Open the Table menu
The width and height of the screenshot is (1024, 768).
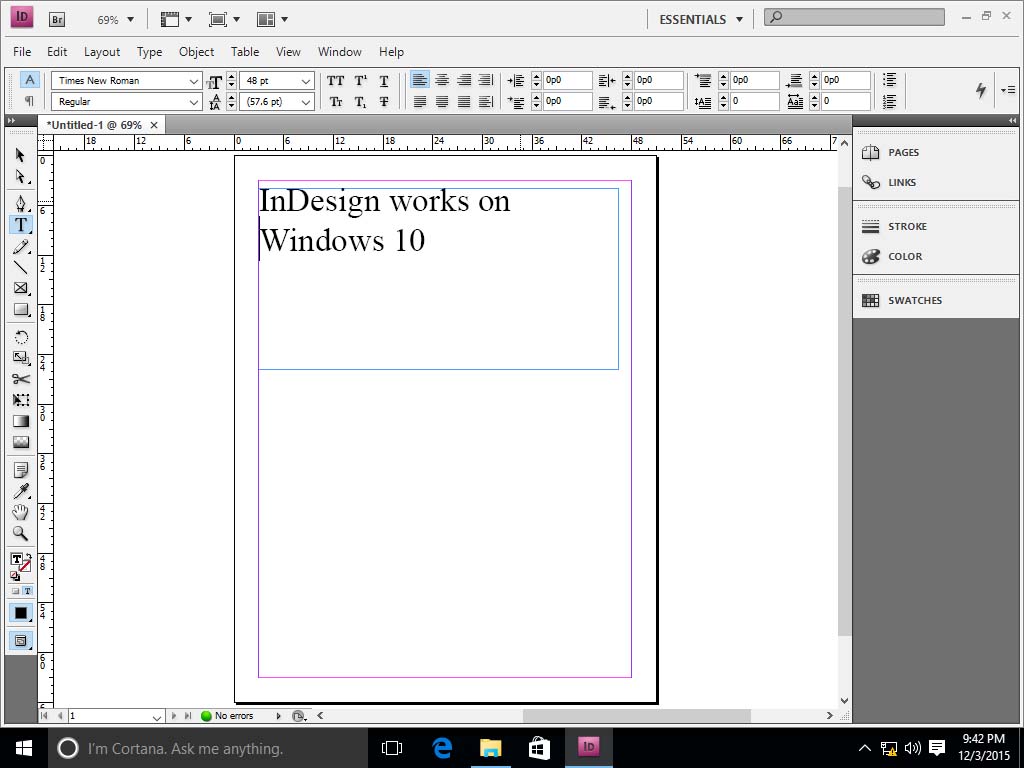pyautogui.click(x=245, y=52)
